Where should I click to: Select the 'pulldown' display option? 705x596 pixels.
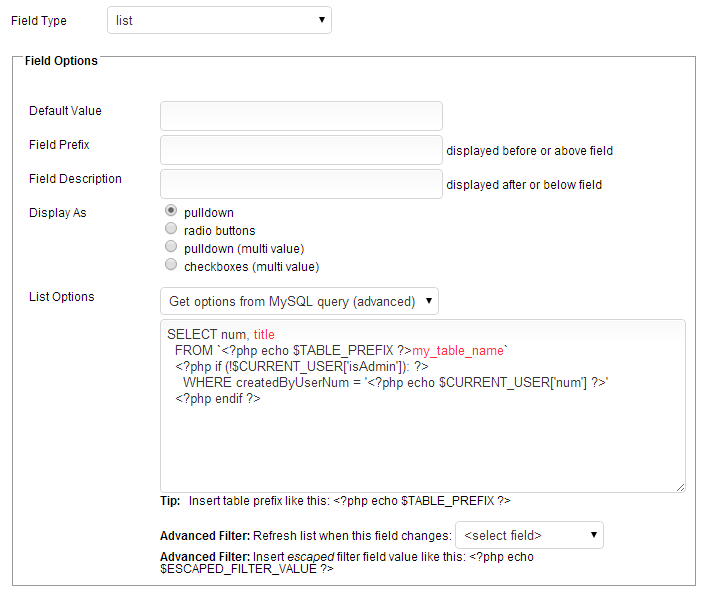tap(171, 212)
